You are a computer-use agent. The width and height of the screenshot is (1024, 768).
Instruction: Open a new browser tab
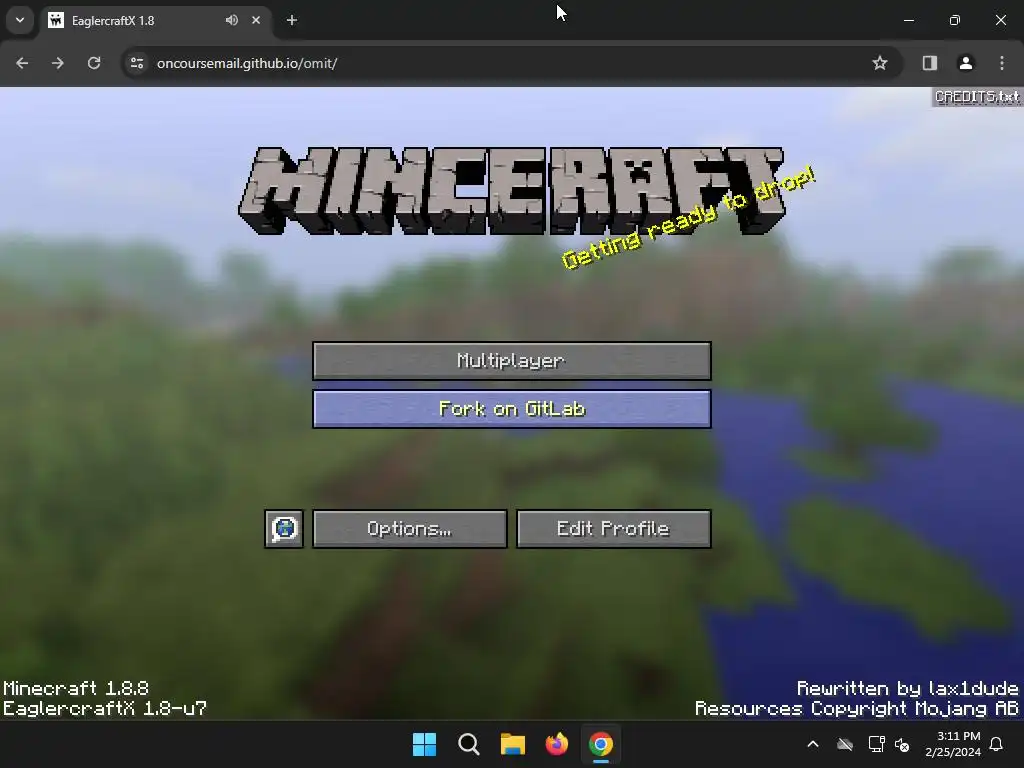tap(292, 20)
